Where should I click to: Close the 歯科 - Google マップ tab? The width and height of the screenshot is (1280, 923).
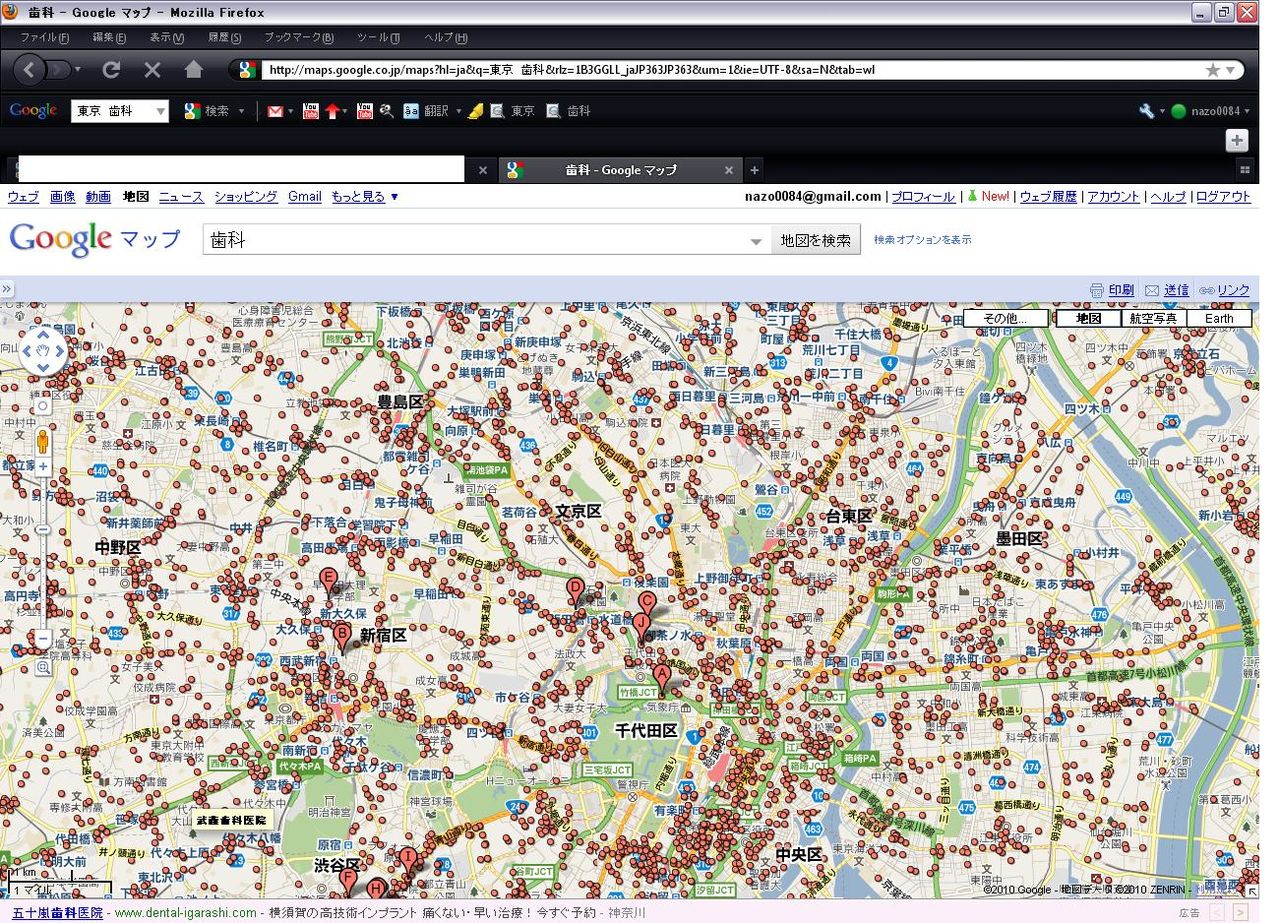[x=729, y=170]
